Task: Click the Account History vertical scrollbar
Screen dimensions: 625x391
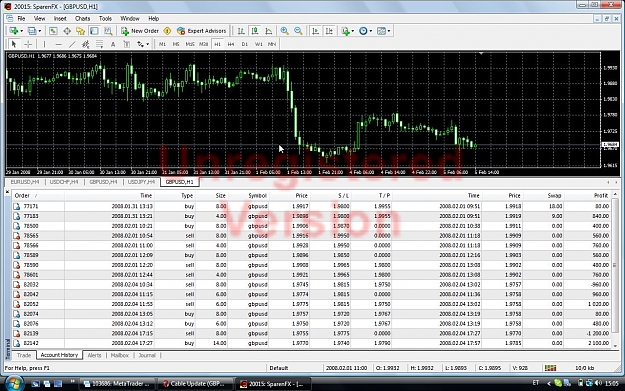Action: point(615,270)
